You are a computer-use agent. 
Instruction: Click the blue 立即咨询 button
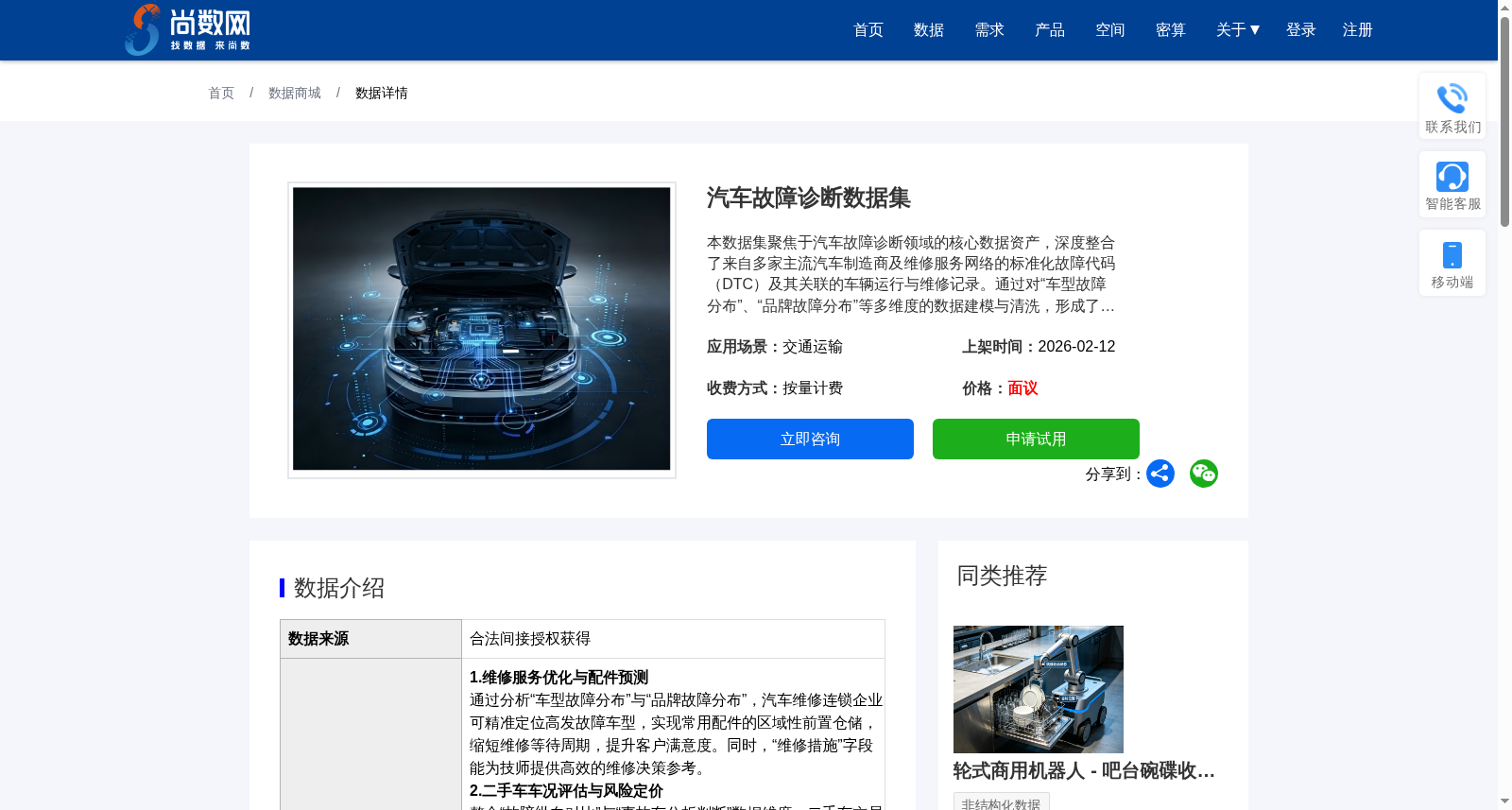click(x=810, y=439)
